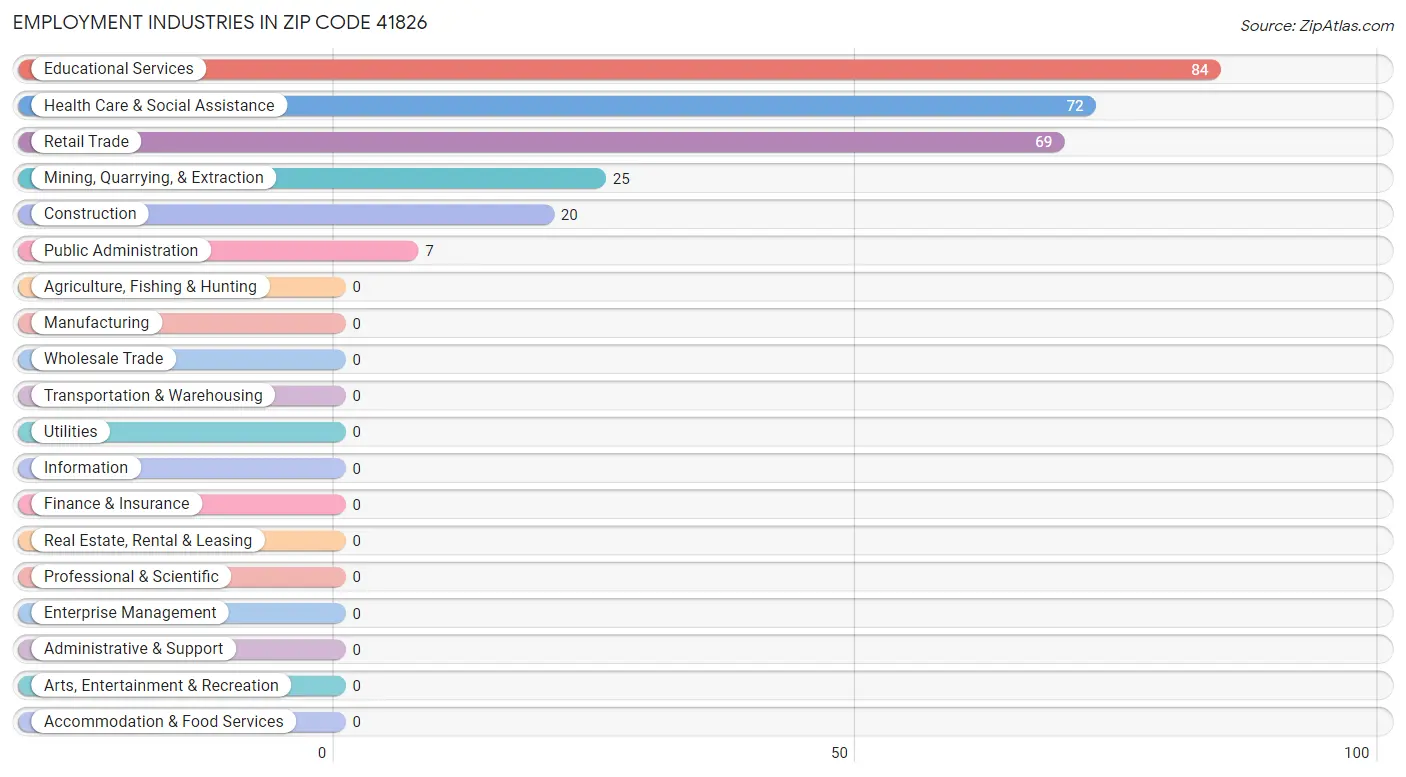Viewport: 1406px width, 777px height.
Task: Click the value 25 beside Mining bar
Action: [621, 179]
